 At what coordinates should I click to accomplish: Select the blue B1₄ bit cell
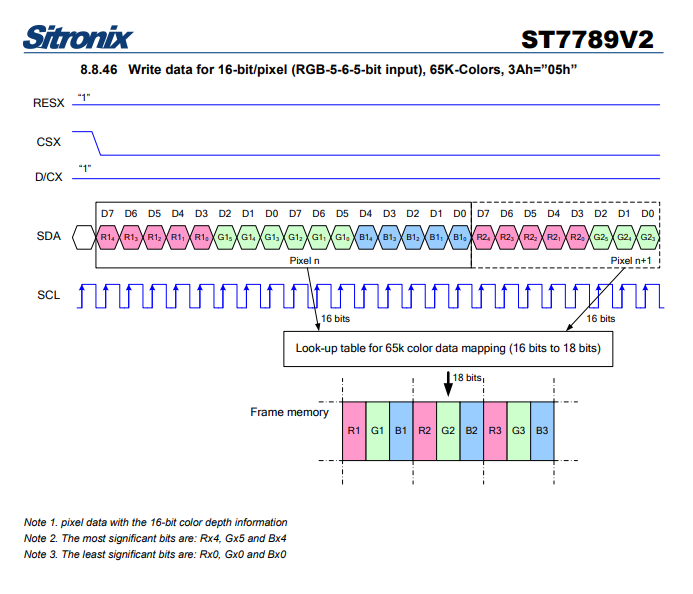pyautogui.click(x=366, y=237)
